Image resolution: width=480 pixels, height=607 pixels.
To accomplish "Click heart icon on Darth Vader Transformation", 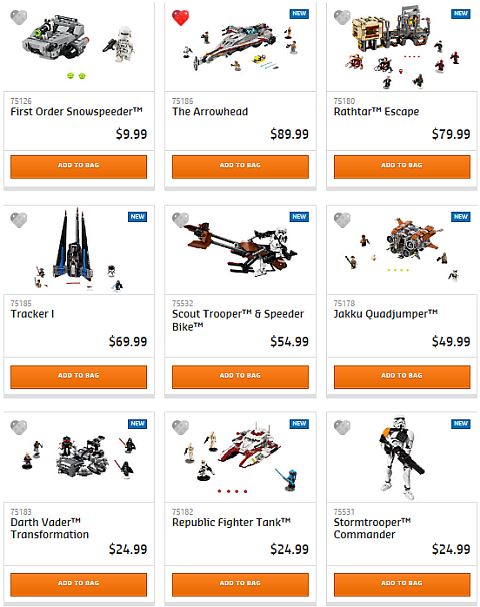I will tap(19, 427).
